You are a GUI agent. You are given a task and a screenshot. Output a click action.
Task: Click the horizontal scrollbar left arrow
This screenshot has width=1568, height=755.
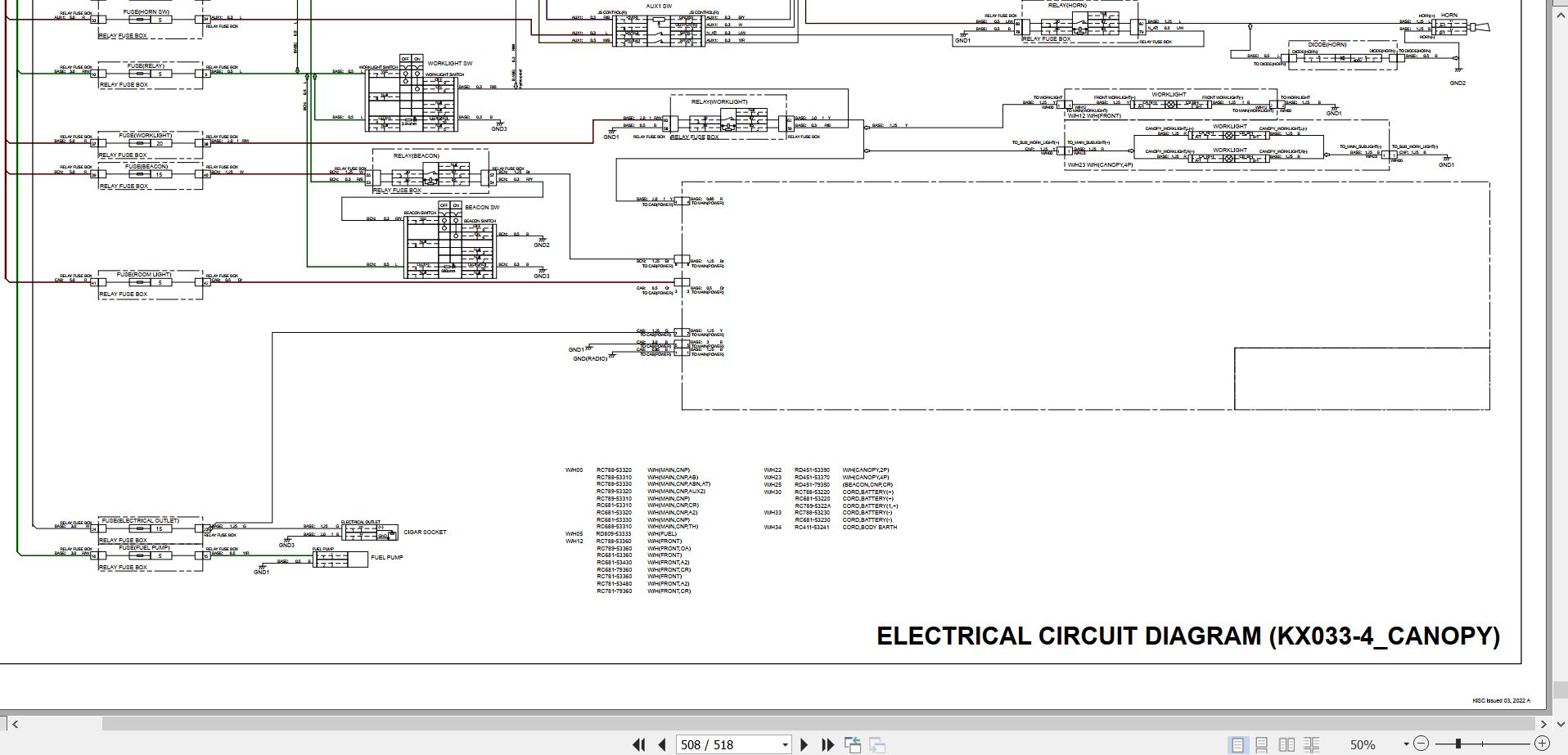(x=15, y=724)
